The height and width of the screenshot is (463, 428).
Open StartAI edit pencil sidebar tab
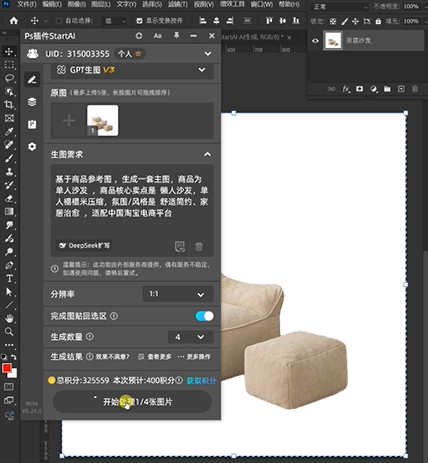pos(32,80)
